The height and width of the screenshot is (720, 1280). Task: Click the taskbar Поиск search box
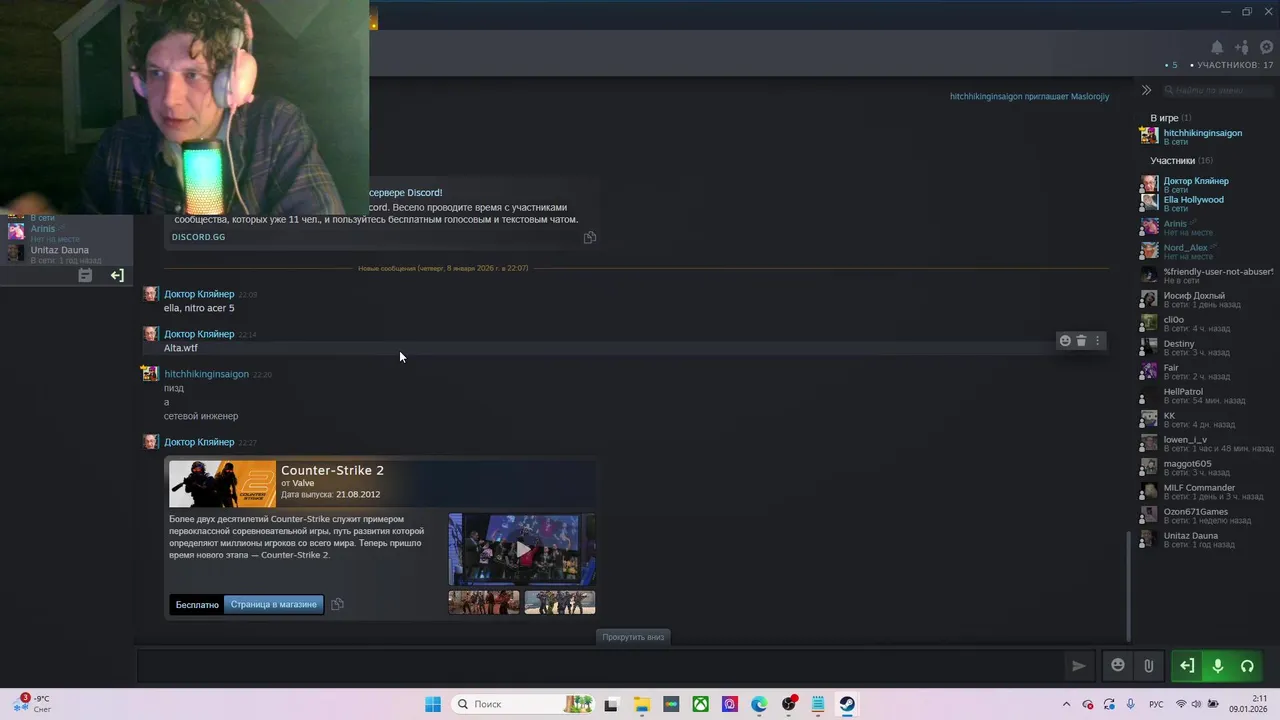pyautogui.click(x=524, y=704)
